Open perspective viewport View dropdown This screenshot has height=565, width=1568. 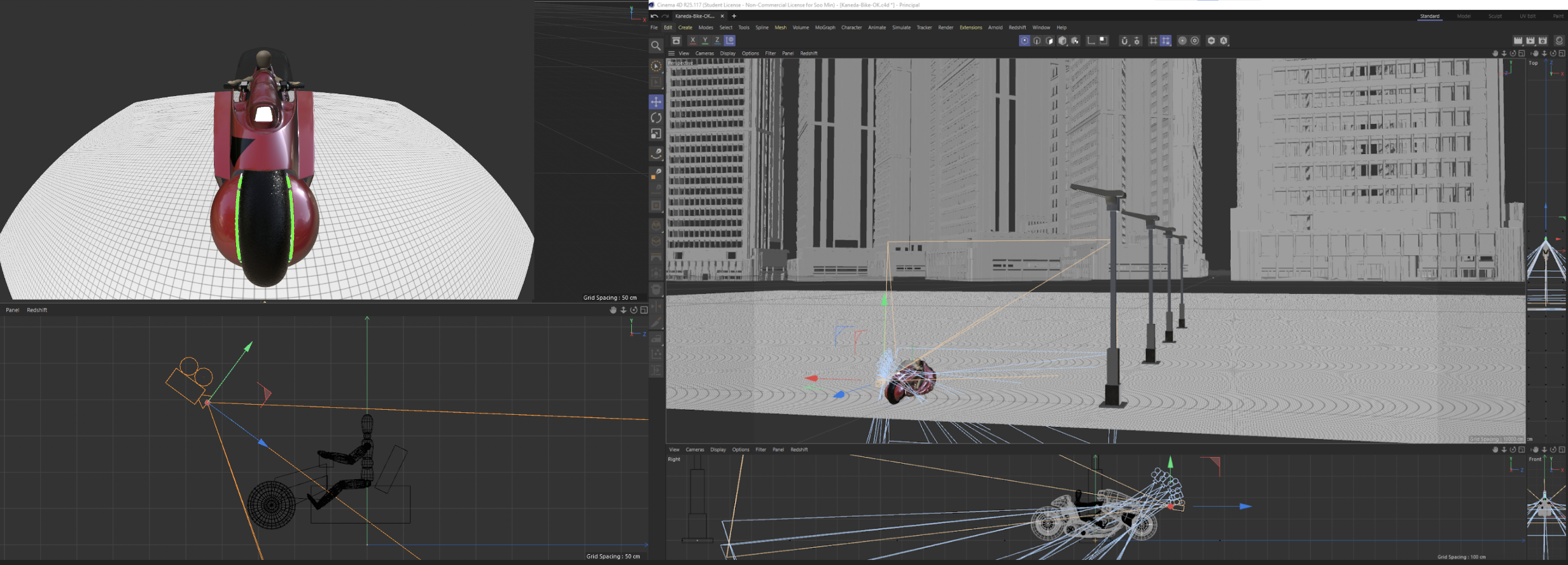(683, 53)
